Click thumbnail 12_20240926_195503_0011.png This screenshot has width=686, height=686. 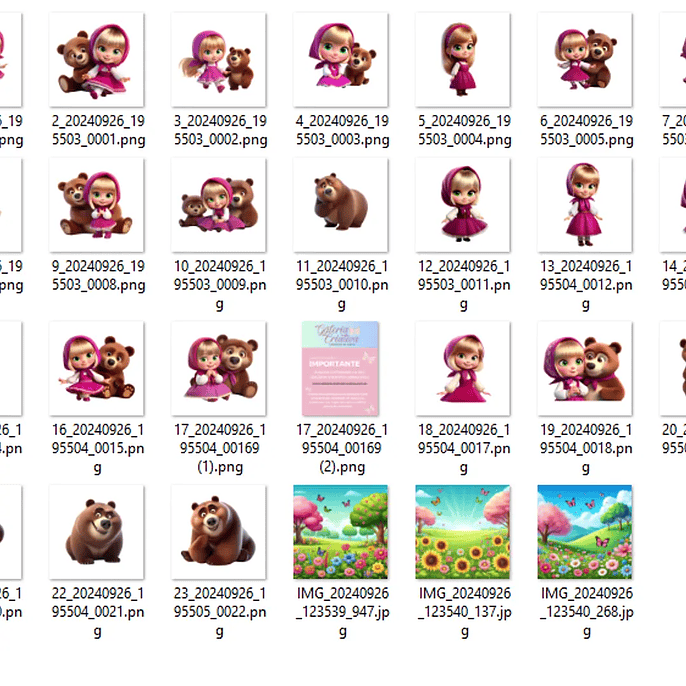462,205
